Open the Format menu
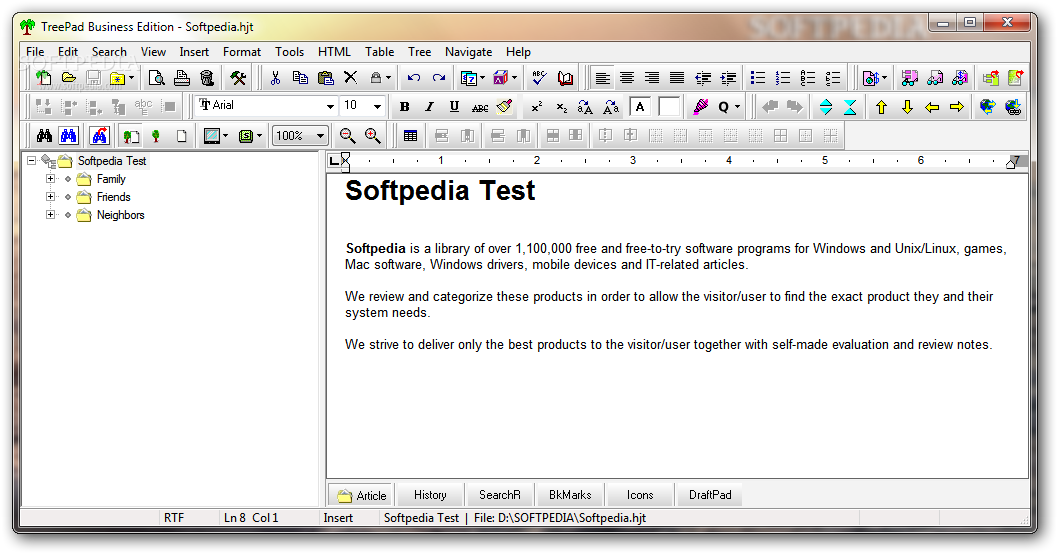Image resolution: width=1058 pixels, height=554 pixels. 242,52
